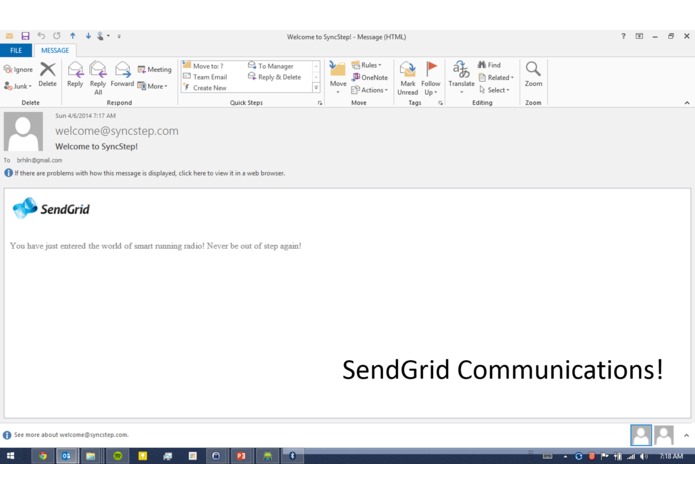
Task: Open the Related dropdown
Action: [496, 77]
